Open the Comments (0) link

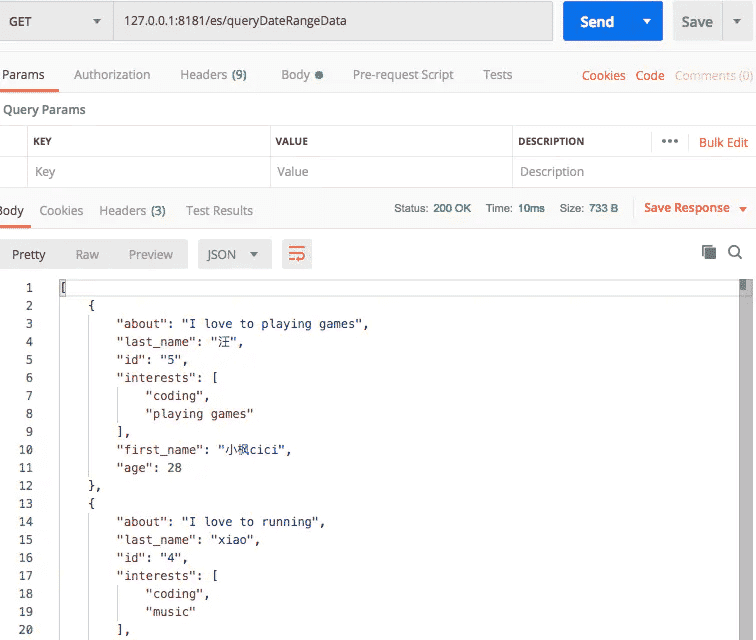[x=714, y=76]
